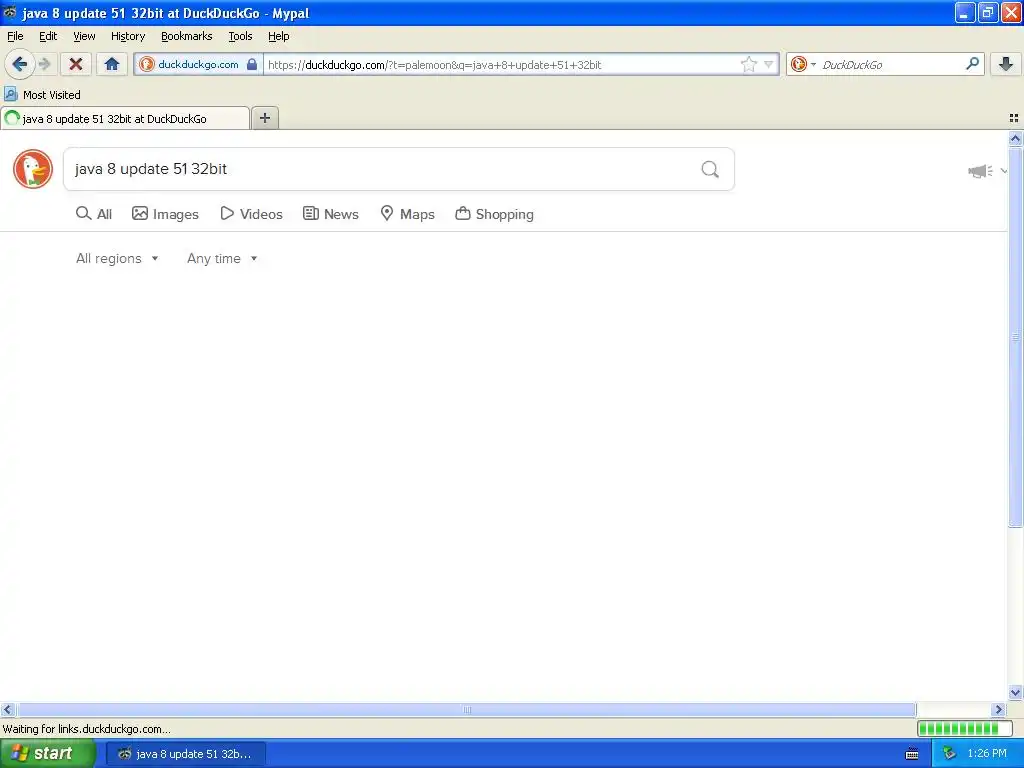Screen dimensions: 1024x768
Task: Click the Mypal taskbar button
Action: pyautogui.click(x=186, y=754)
